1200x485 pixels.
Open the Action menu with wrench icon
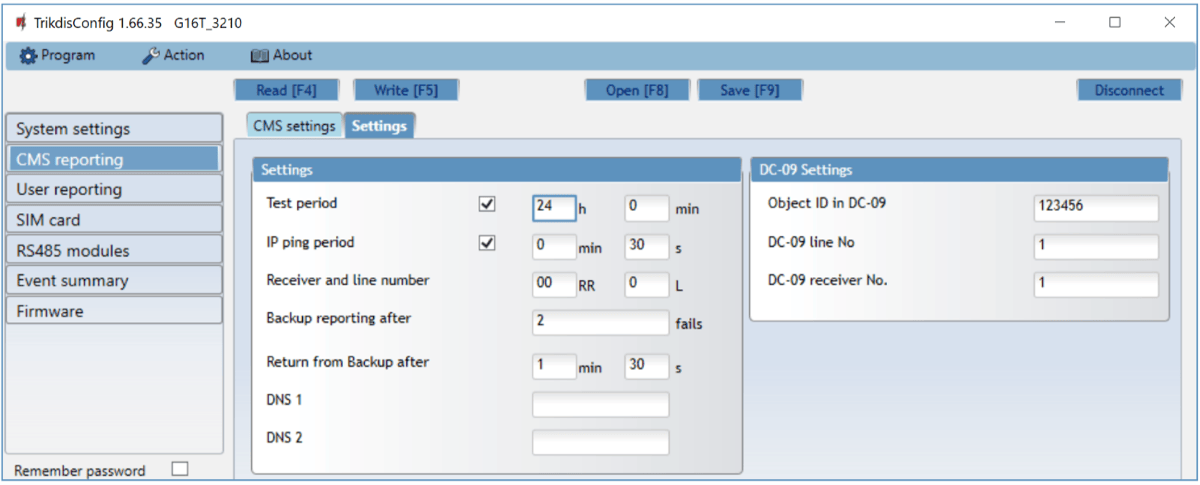tap(173, 56)
